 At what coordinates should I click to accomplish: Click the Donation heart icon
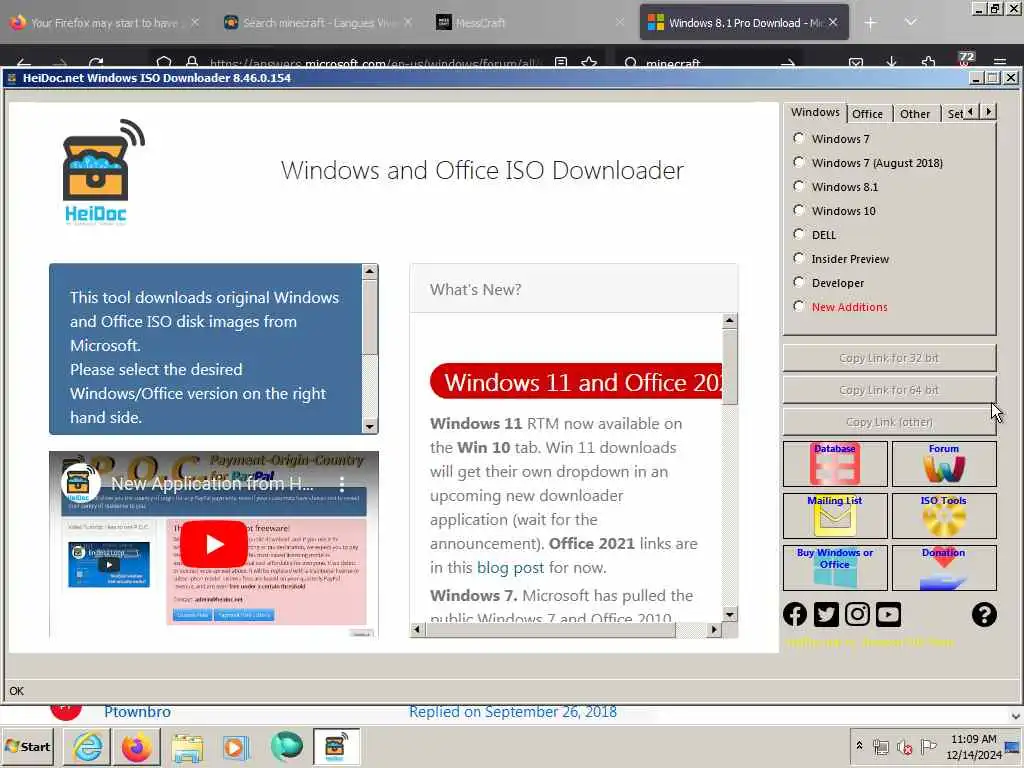944,568
